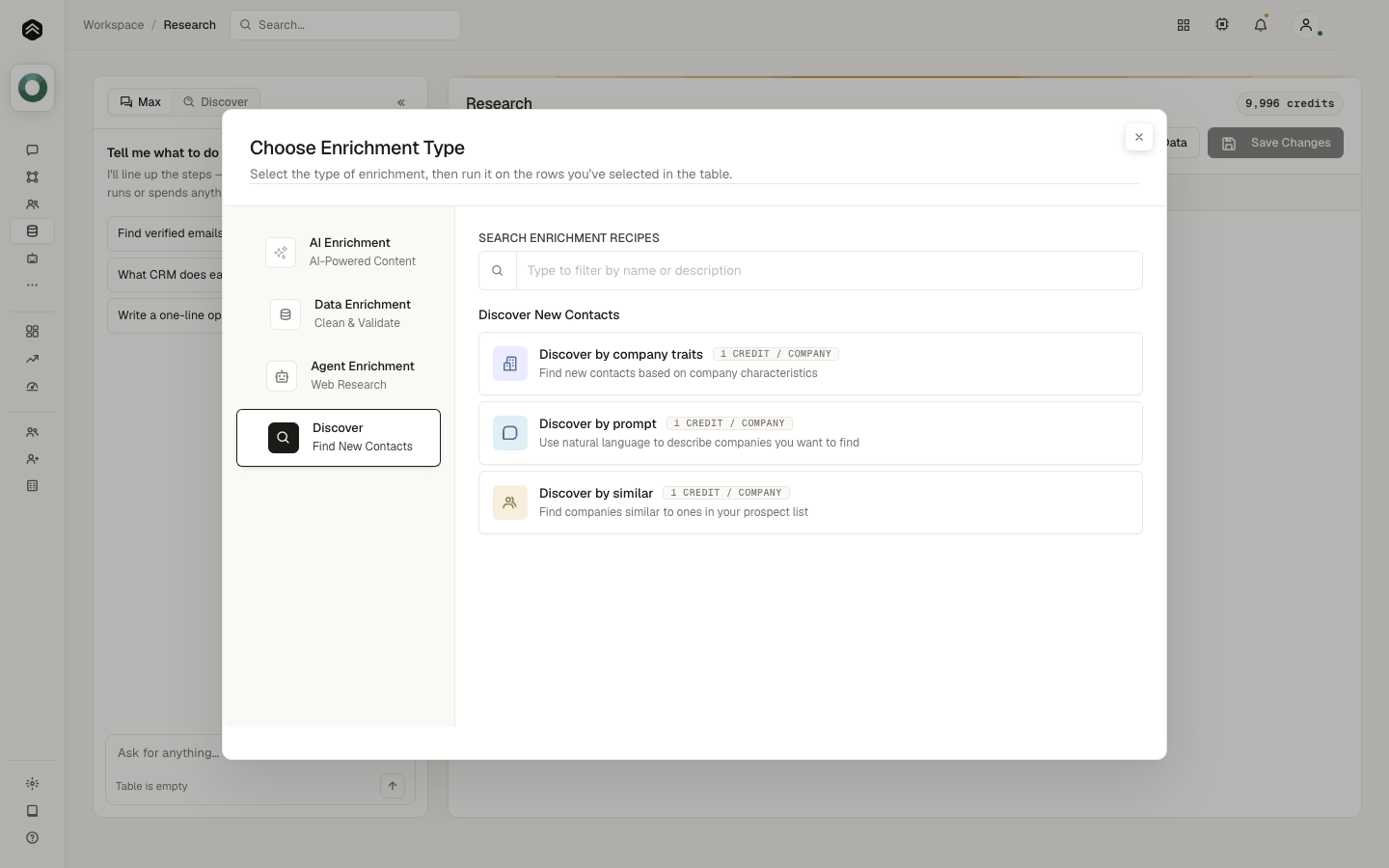
Task: Click the app logo at top left
Action: 32,30
